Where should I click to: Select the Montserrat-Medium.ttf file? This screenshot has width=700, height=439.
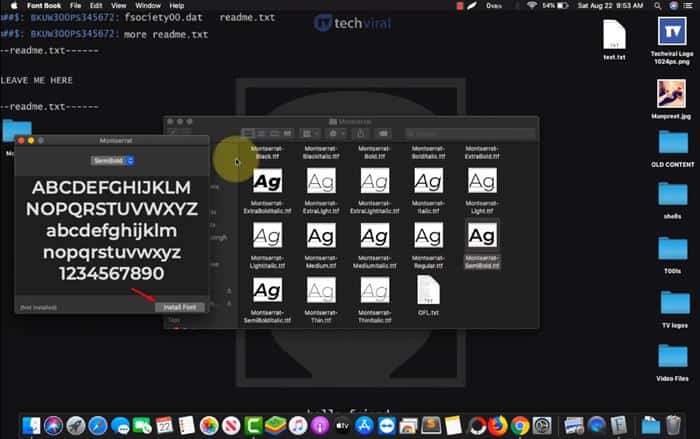coord(321,235)
